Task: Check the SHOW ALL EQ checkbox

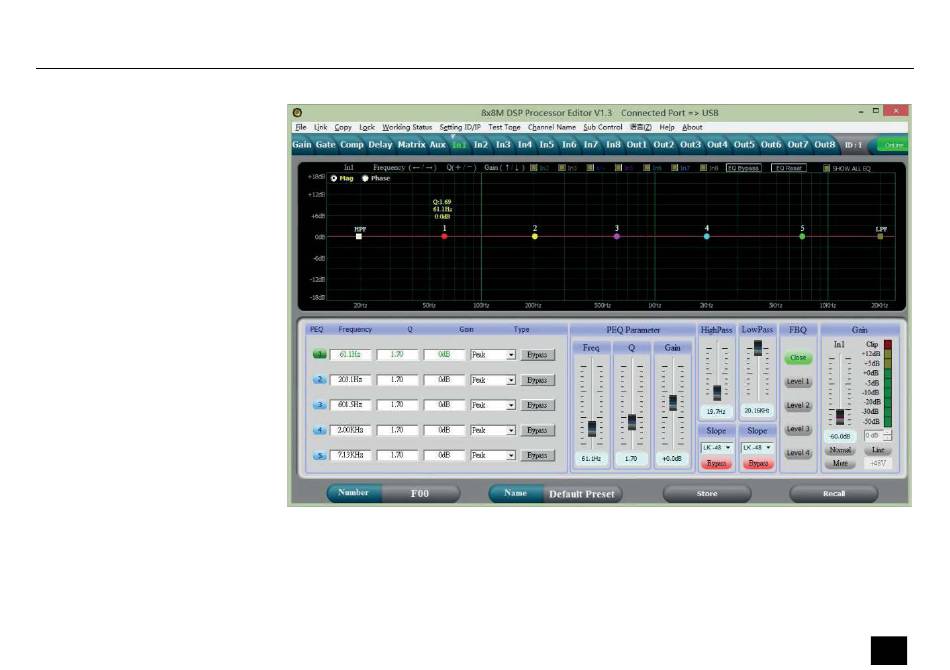Action: tap(826, 168)
